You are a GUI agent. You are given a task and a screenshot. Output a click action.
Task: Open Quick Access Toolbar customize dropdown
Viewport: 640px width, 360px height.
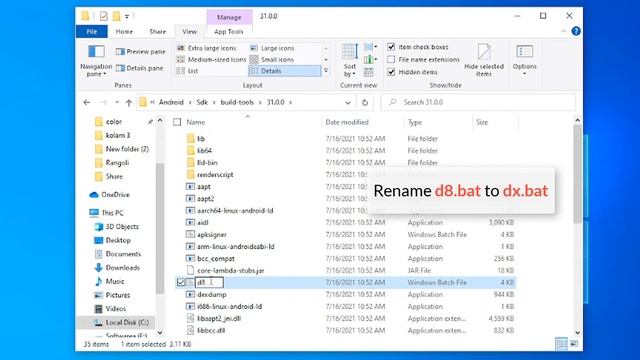coord(127,17)
